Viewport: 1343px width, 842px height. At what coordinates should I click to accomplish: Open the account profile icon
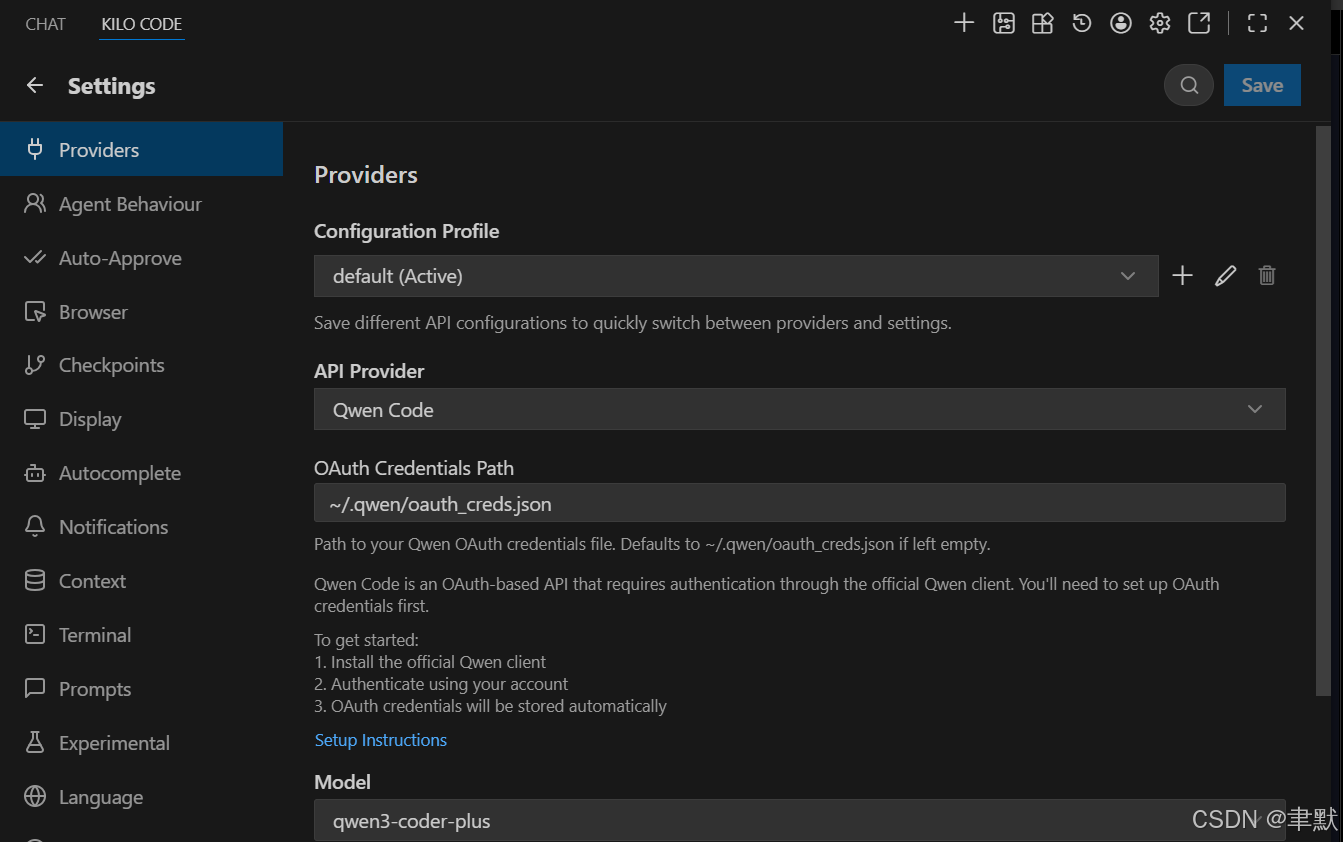[x=1121, y=23]
